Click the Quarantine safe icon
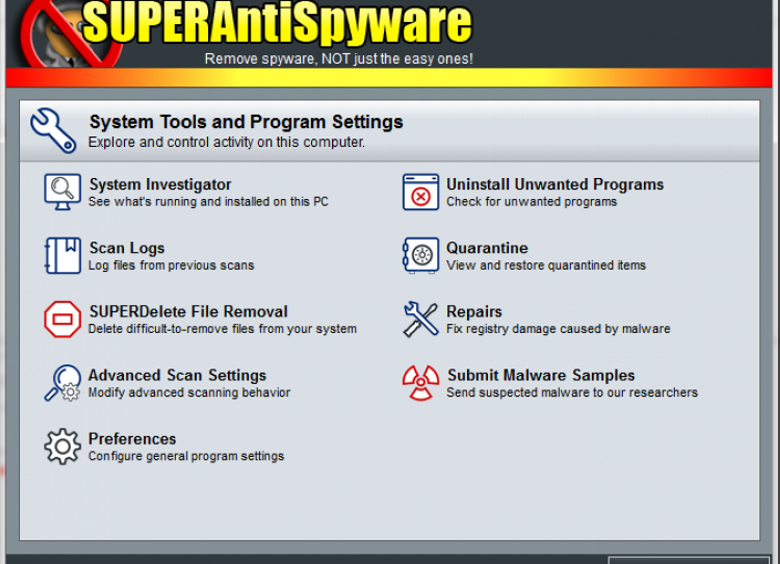The height and width of the screenshot is (564, 780). click(421, 256)
